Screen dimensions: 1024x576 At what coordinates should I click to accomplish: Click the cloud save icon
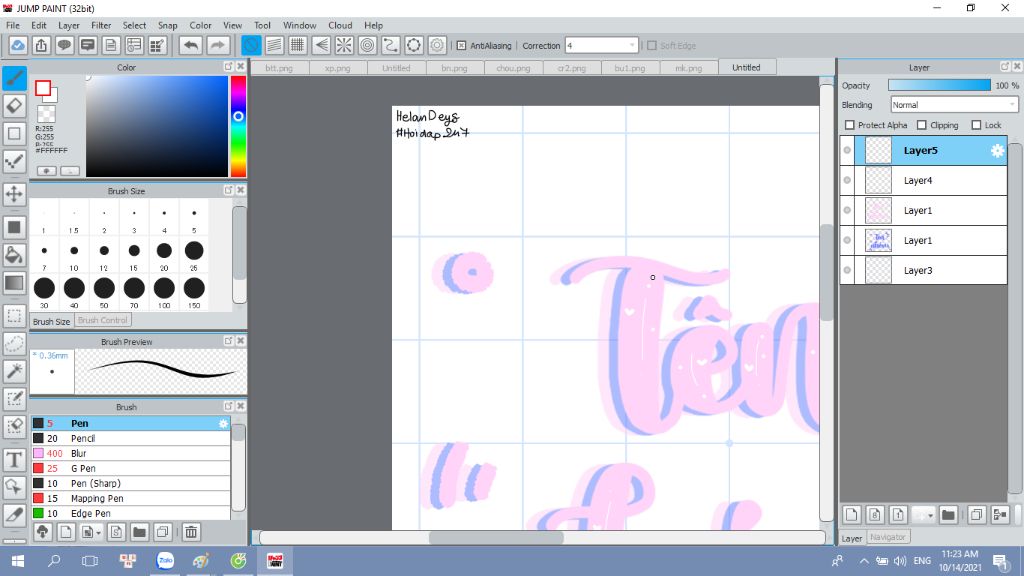[18, 46]
